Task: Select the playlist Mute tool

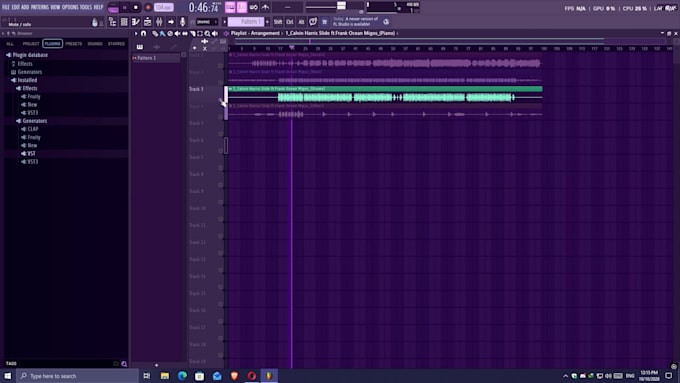Action: 177,33
